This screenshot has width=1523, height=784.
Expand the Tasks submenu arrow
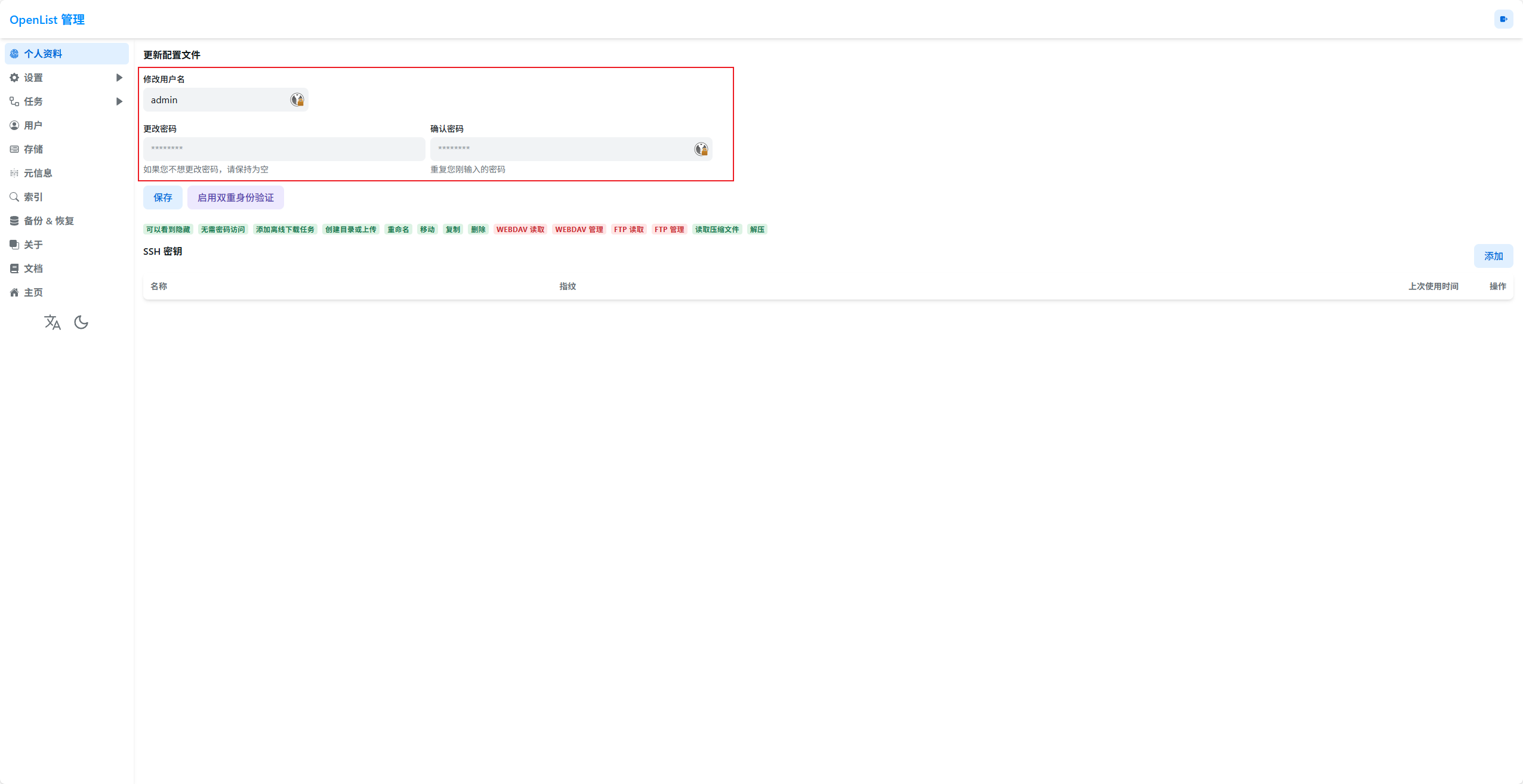119,101
